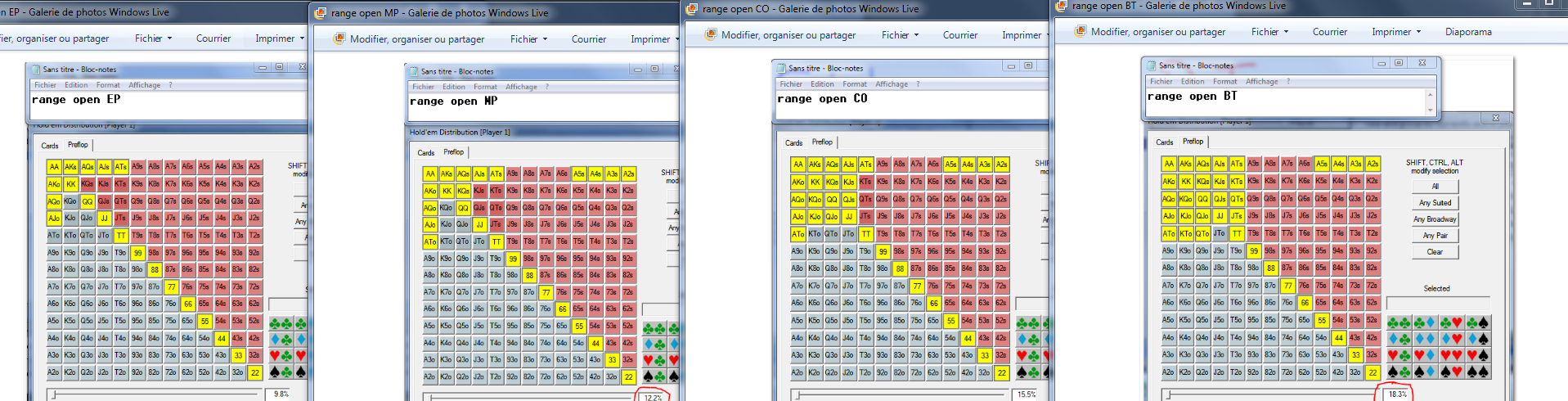Toggle QTo hand cell in BT range grid
The width and height of the screenshot is (1568, 401).
[x=1203, y=233]
